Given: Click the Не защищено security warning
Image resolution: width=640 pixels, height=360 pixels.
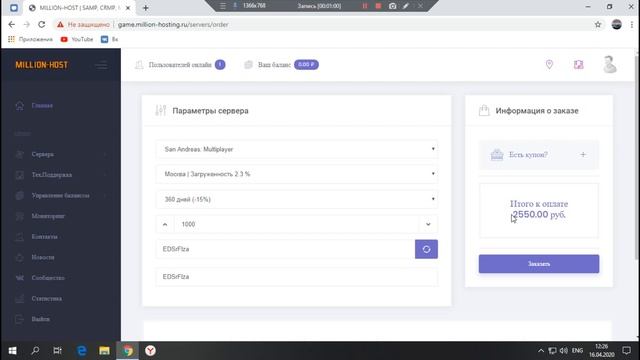Looking at the screenshot, I should (x=84, y=24).
